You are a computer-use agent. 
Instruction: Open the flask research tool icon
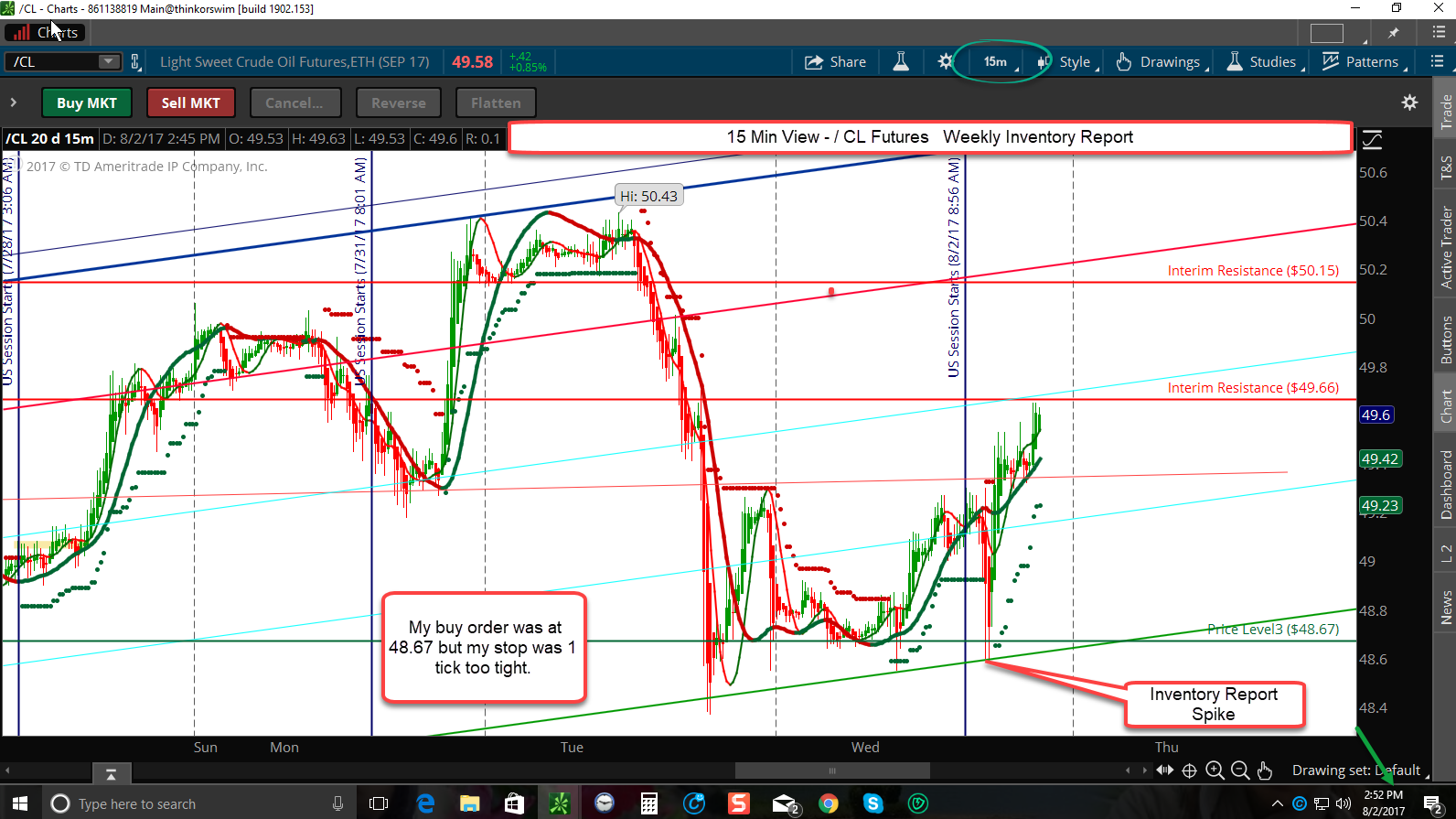(x=901, y=62)
